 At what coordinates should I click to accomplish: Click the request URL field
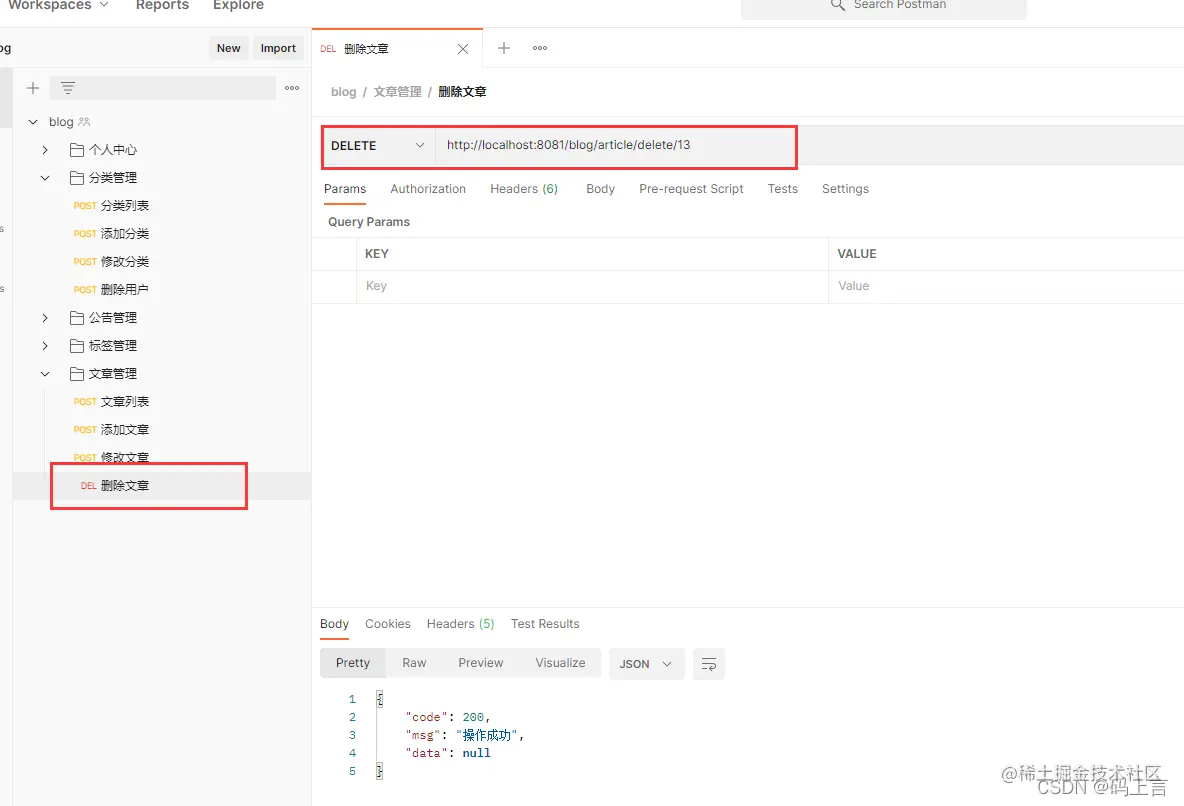(x=615, y=146)
